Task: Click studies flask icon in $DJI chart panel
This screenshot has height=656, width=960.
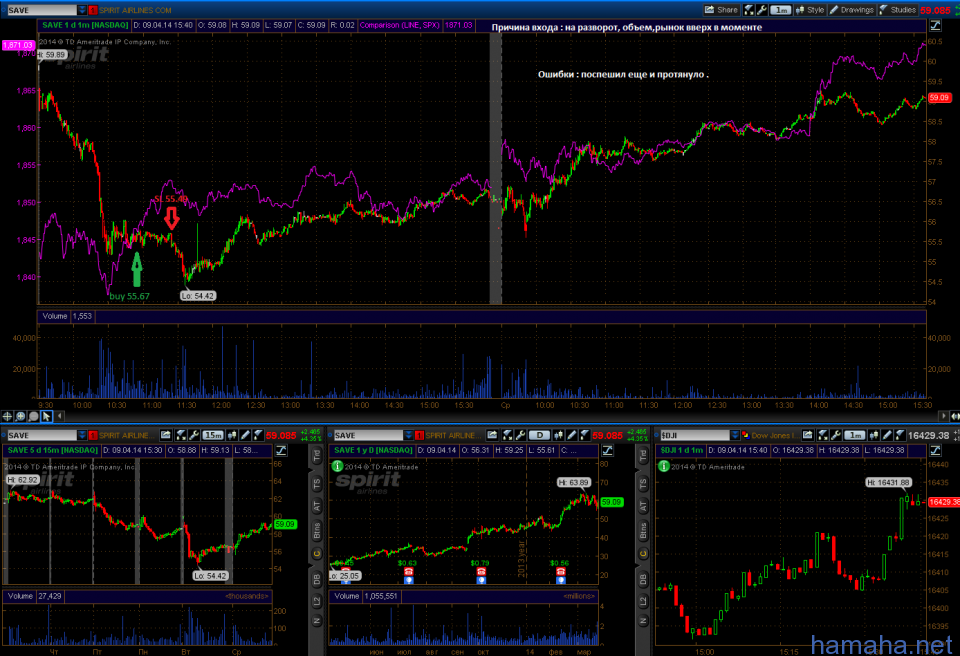Action: (900, 435)
